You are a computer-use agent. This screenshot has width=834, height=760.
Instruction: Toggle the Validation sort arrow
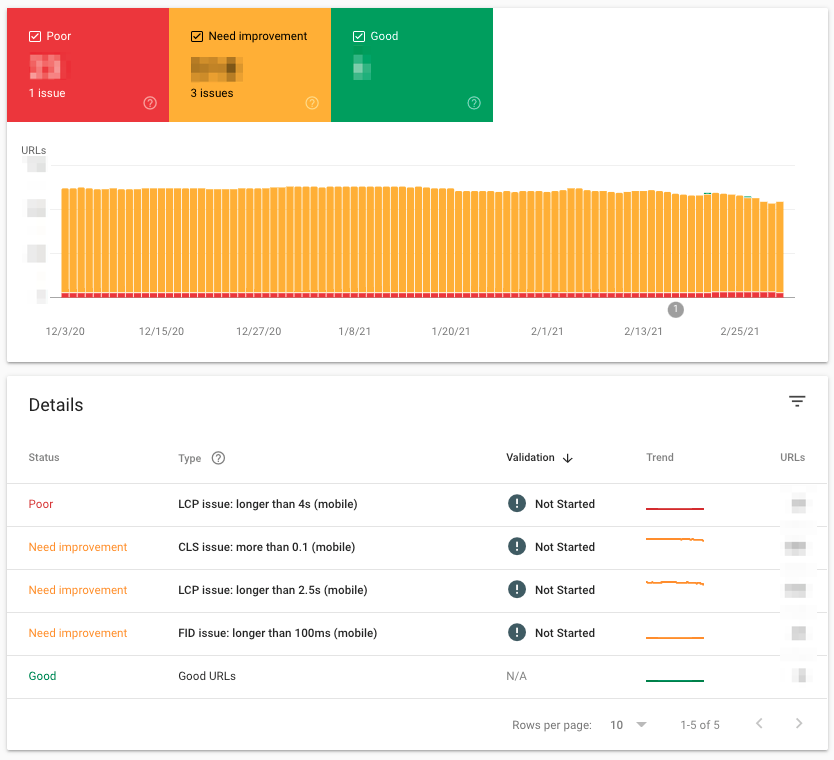click(x=568, y=458)
